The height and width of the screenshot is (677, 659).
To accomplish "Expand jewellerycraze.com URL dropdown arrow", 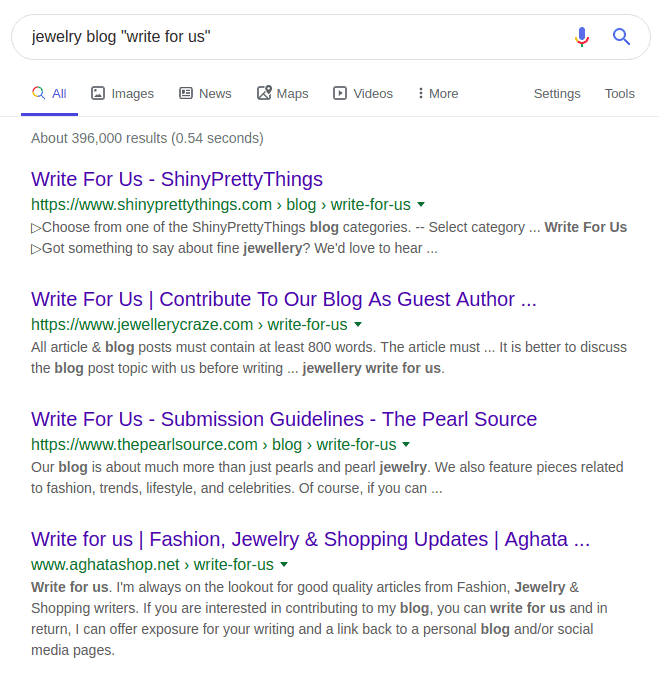I will 358,325.
